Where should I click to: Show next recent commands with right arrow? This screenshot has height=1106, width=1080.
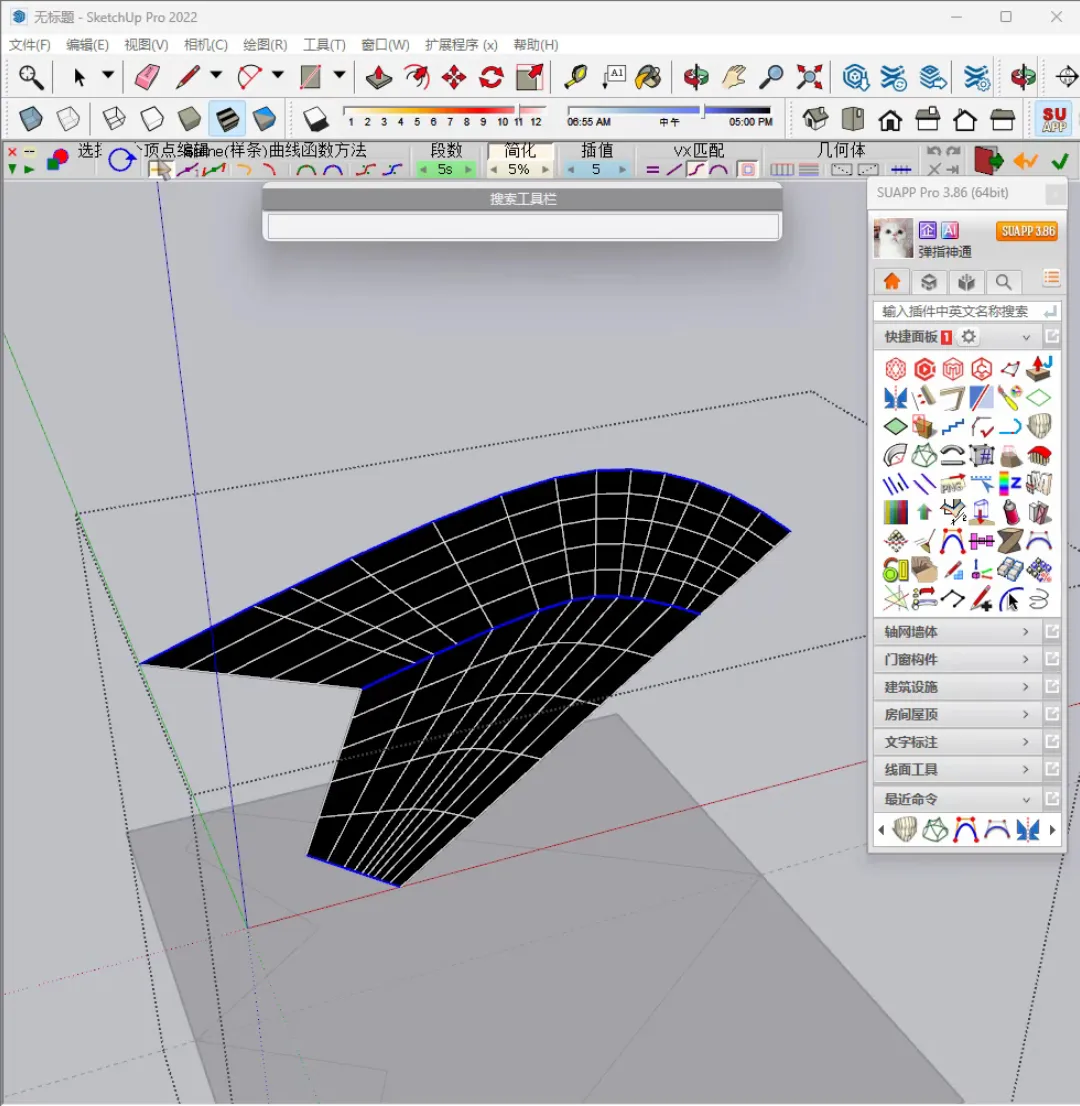1052,830
